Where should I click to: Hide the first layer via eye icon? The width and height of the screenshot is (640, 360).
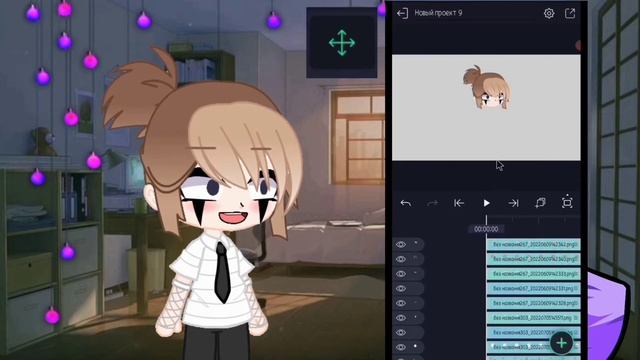[x=401, y=244]
